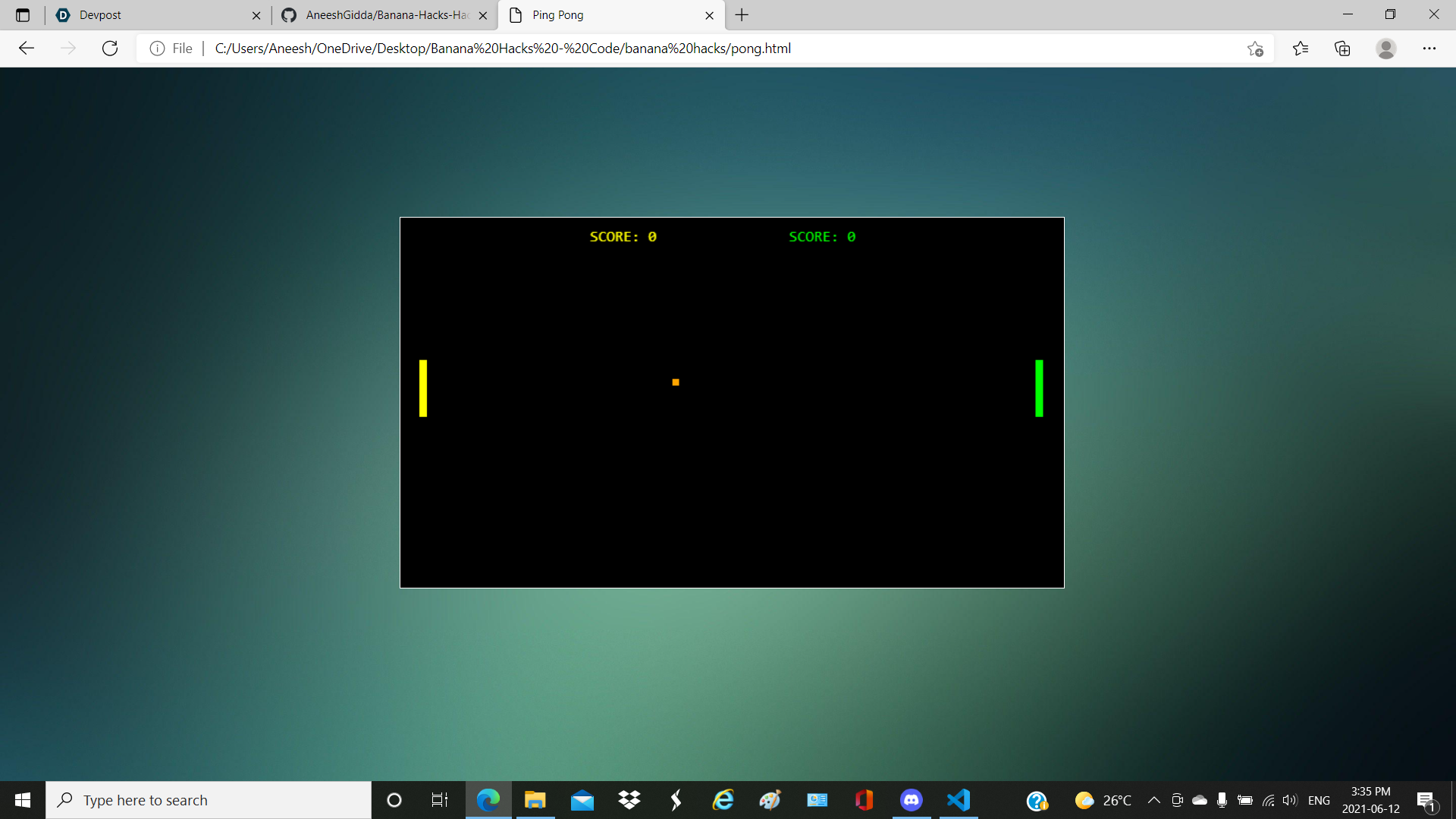Viewport: 1456px width, 819px height.
Task: Close the Ping Pong tab
Action: pyautogui.click(x=709, y=15)
